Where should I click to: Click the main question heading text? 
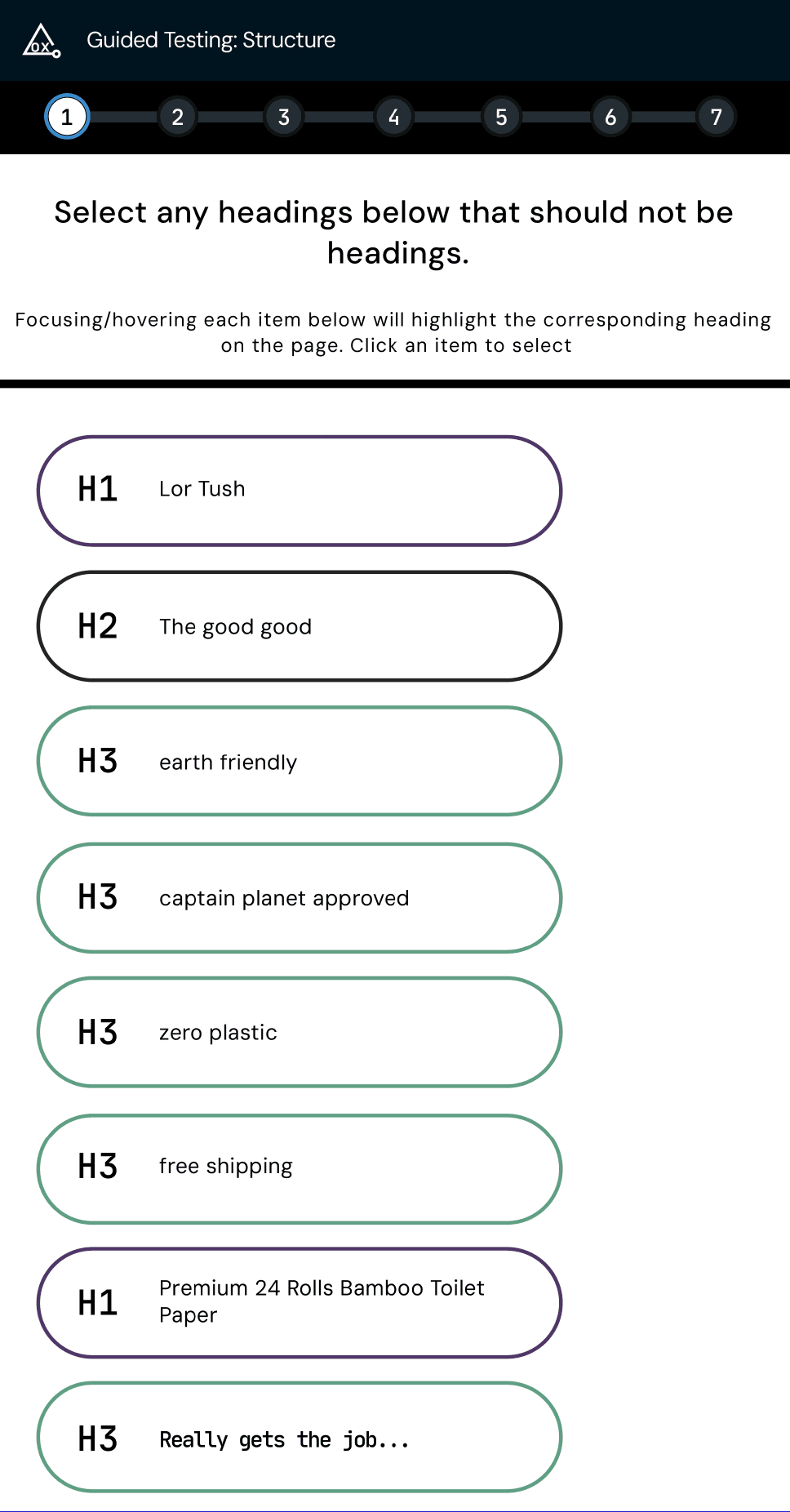pyautogui.click(x=393, y=232)
